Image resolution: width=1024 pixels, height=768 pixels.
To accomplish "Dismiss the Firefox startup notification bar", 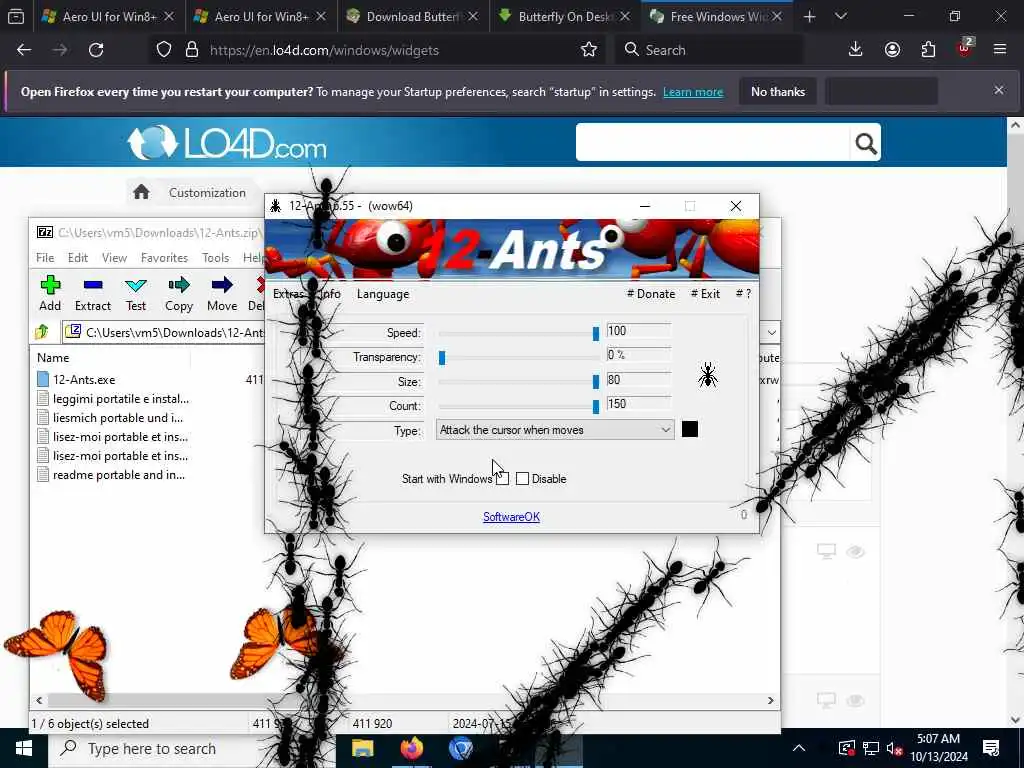I will point(999,90).
